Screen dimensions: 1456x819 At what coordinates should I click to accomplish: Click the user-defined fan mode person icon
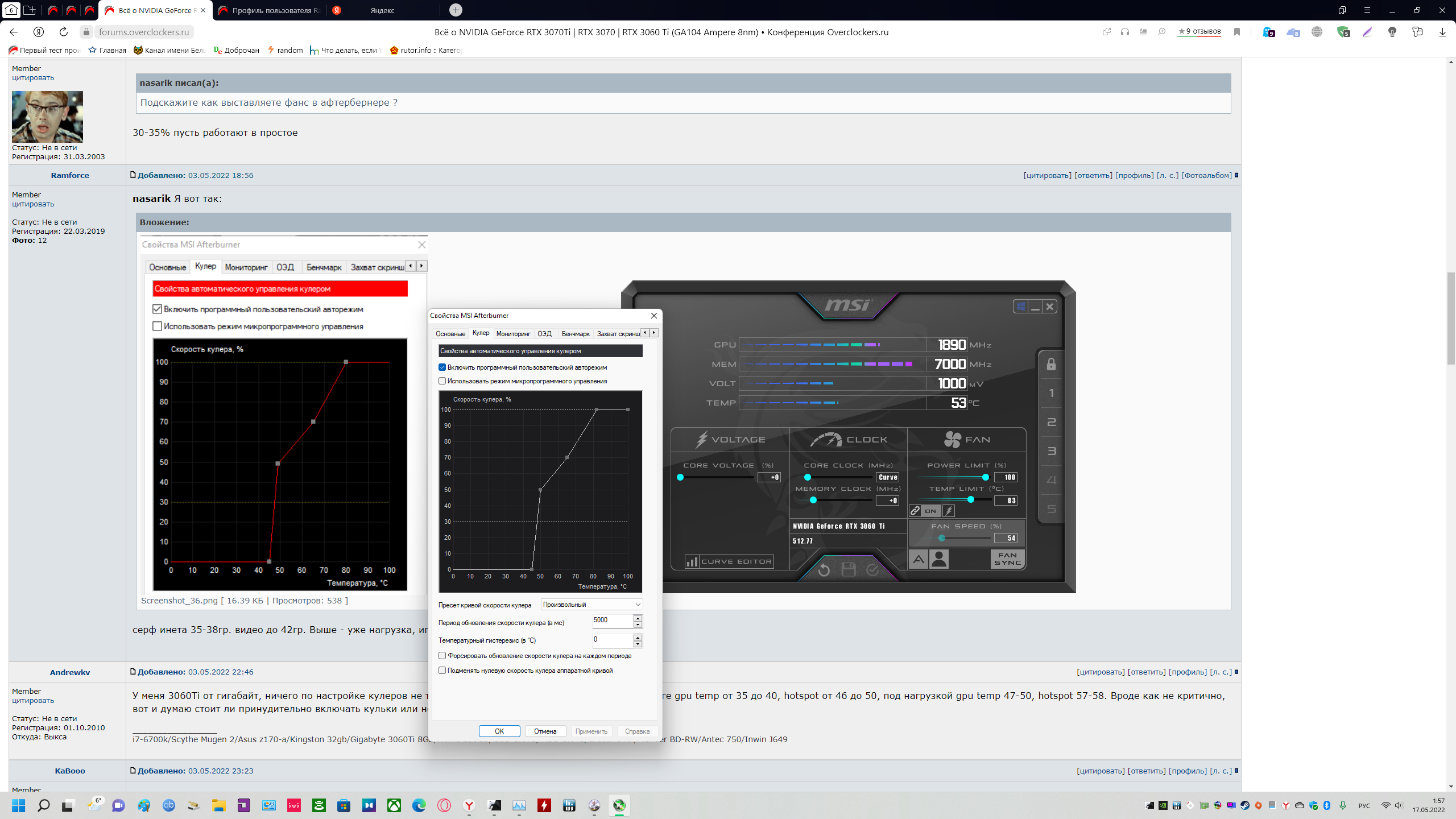939,560
